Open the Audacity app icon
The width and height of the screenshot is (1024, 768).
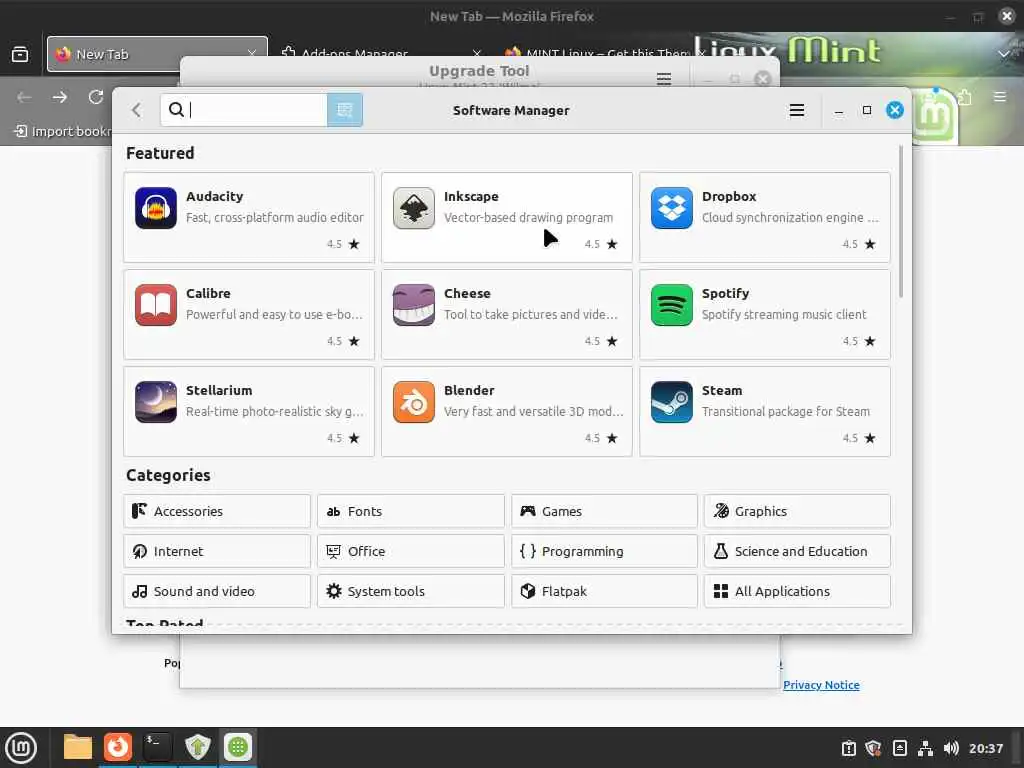155,208
